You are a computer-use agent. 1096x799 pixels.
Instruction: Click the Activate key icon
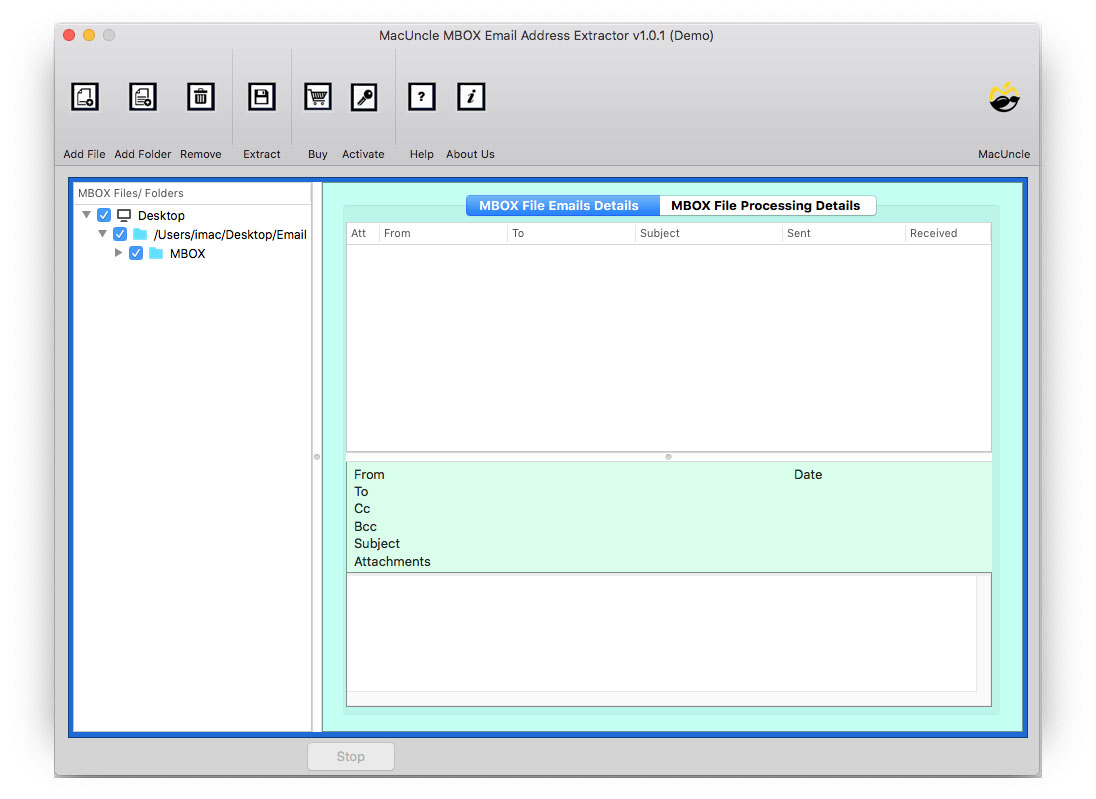tap(363, 97)
